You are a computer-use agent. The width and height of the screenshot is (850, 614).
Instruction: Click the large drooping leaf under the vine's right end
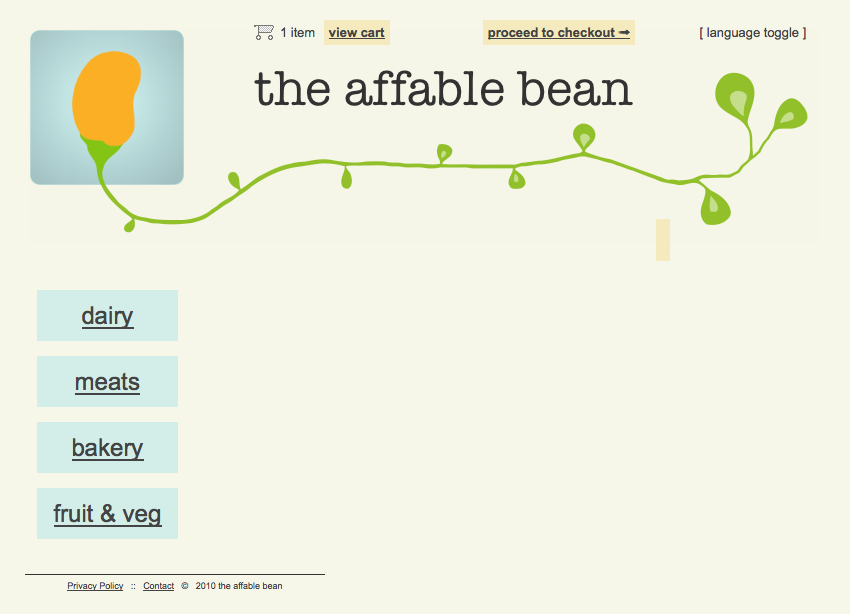click(714, 206)
